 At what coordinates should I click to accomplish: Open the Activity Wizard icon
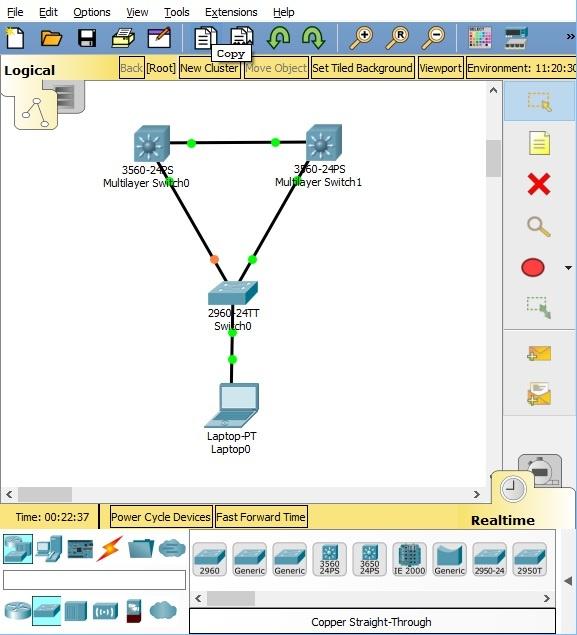(x=159, y=38)
